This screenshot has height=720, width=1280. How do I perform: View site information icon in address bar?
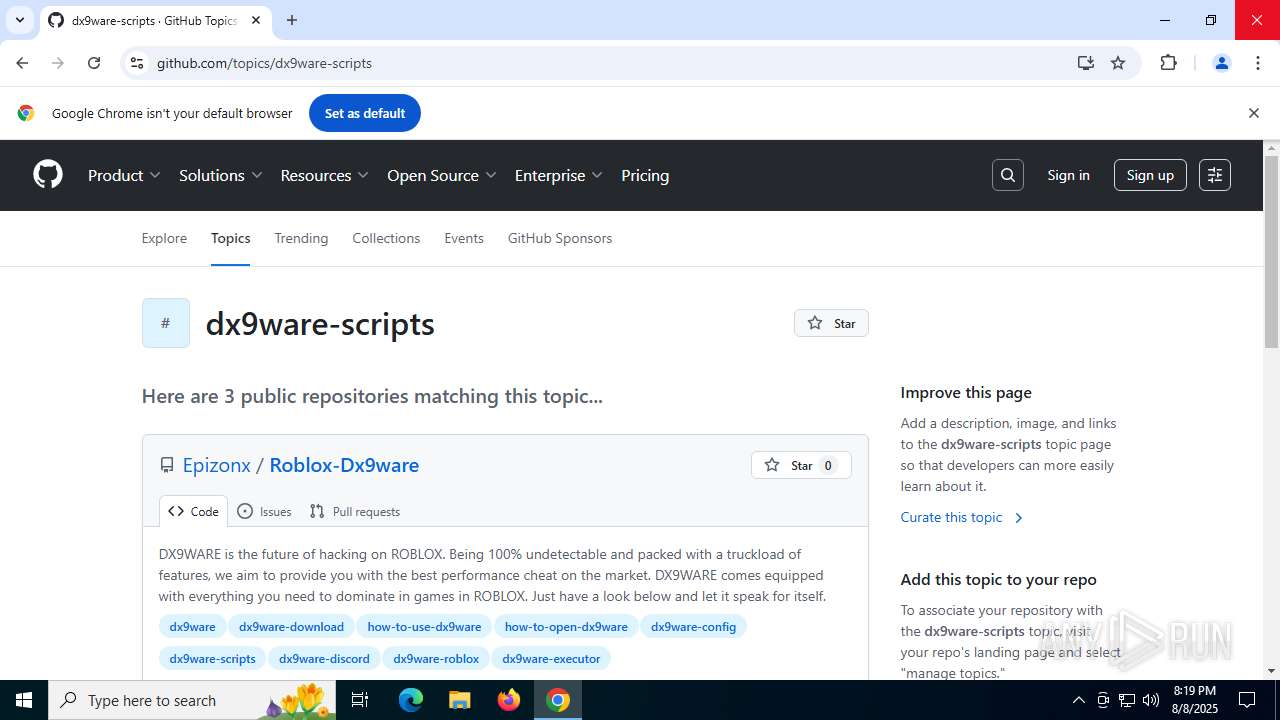pyautogui.click(x=137, y=63)
